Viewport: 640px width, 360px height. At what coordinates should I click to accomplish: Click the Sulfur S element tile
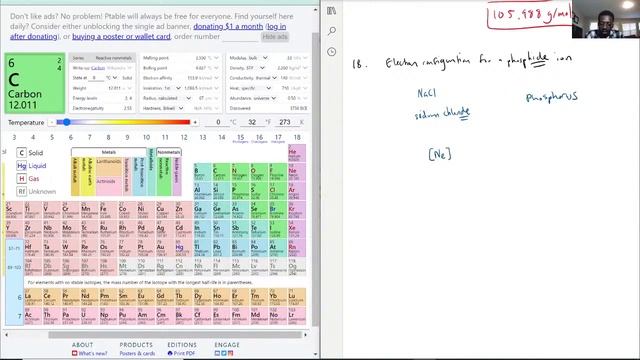click(258, 191)
